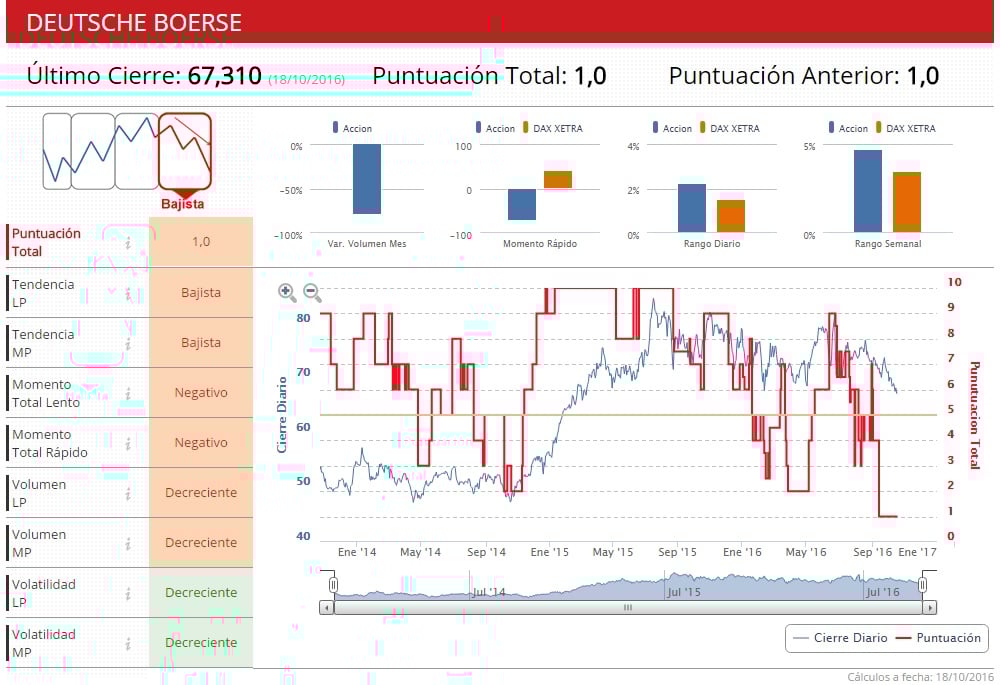View info icon for Volatilidad MP

(128, 644)
